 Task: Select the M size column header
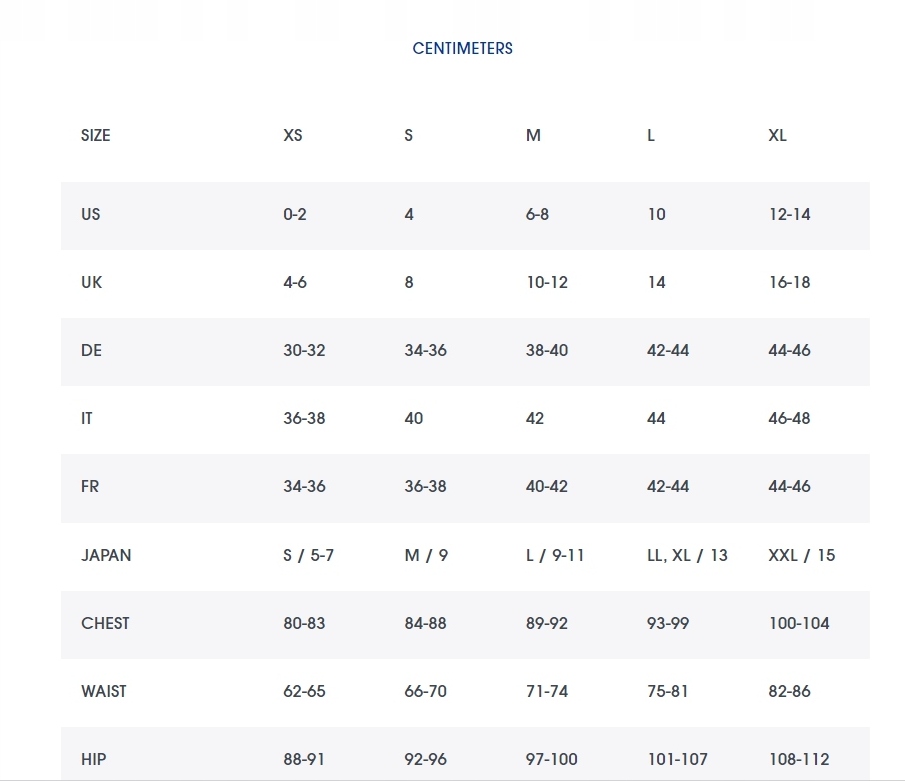[x=533, y=135]
